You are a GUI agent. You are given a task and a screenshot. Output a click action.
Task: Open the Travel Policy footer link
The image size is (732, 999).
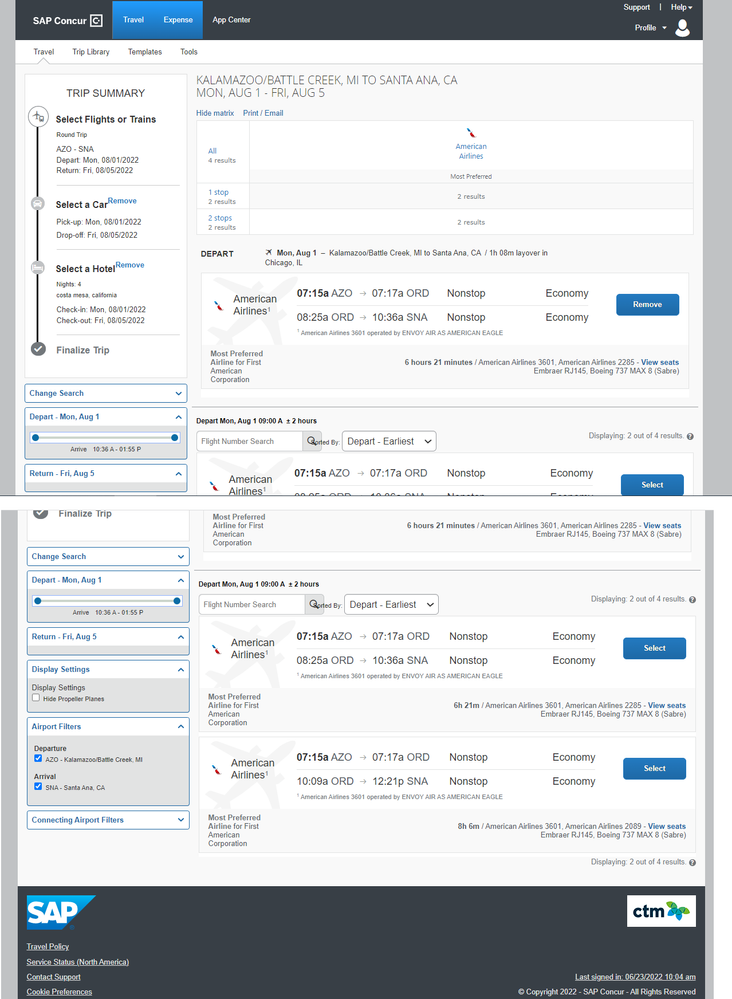coord(48,947)
